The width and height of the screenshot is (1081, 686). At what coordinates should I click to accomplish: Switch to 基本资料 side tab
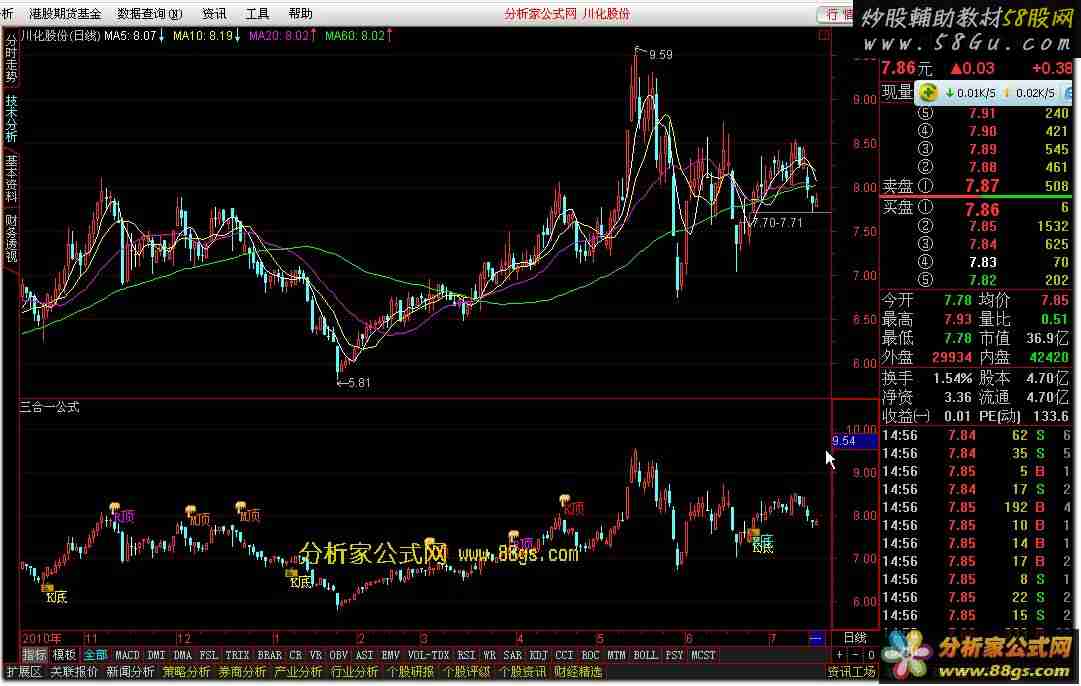[11, 178]
